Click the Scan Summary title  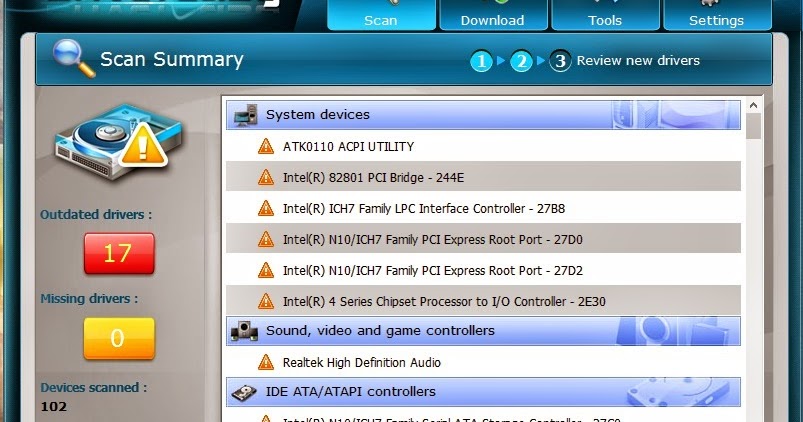(172, 59)
